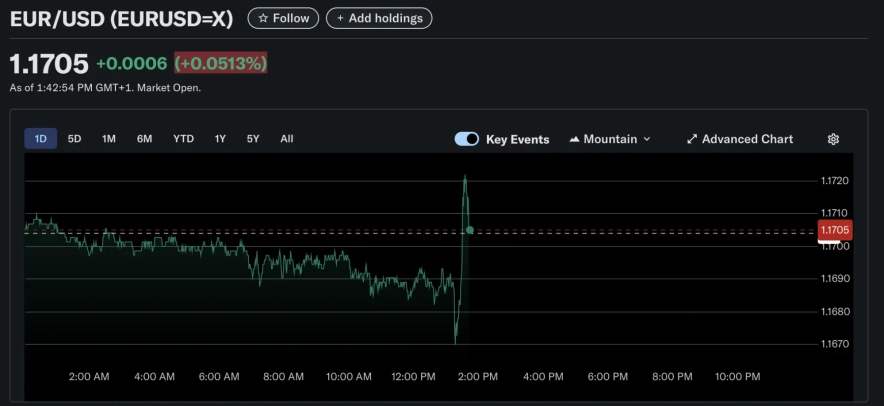Switch chart to YTD range

[x=183, y=139]
